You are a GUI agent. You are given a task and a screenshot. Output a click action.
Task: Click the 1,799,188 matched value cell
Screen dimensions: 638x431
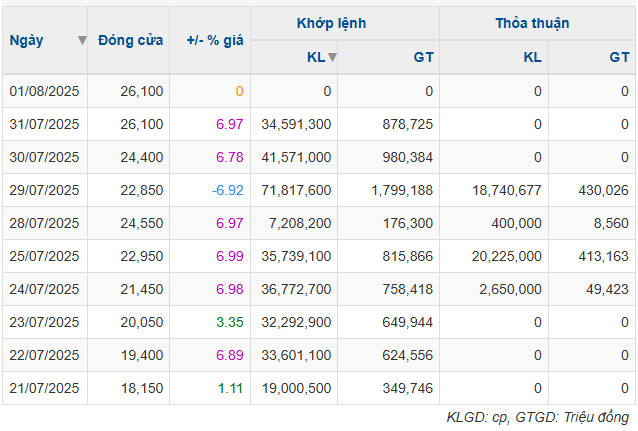click(402, 190)
